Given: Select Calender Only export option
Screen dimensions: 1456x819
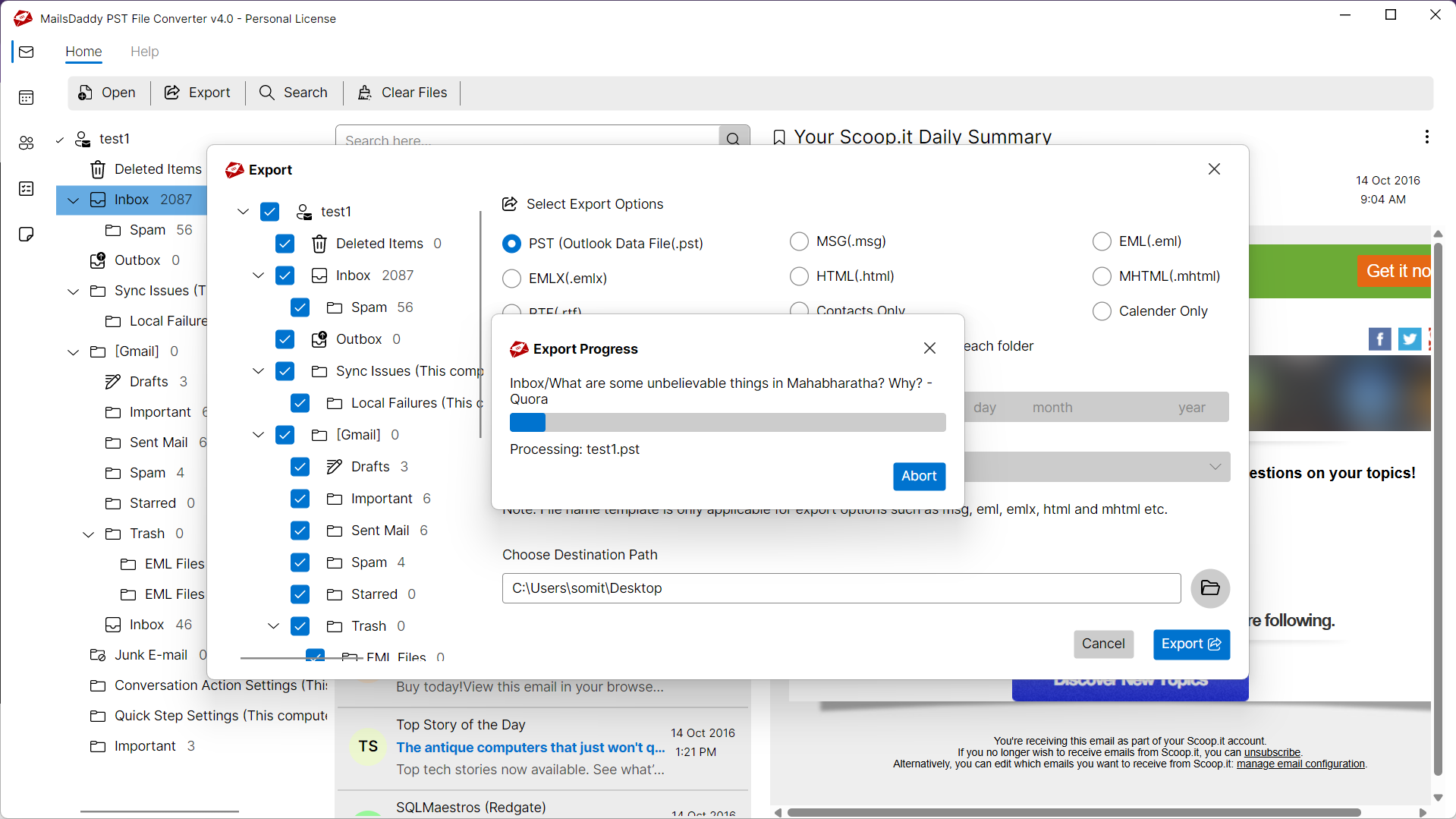Looking at the screenshot, I should [x=1102, y=311].
